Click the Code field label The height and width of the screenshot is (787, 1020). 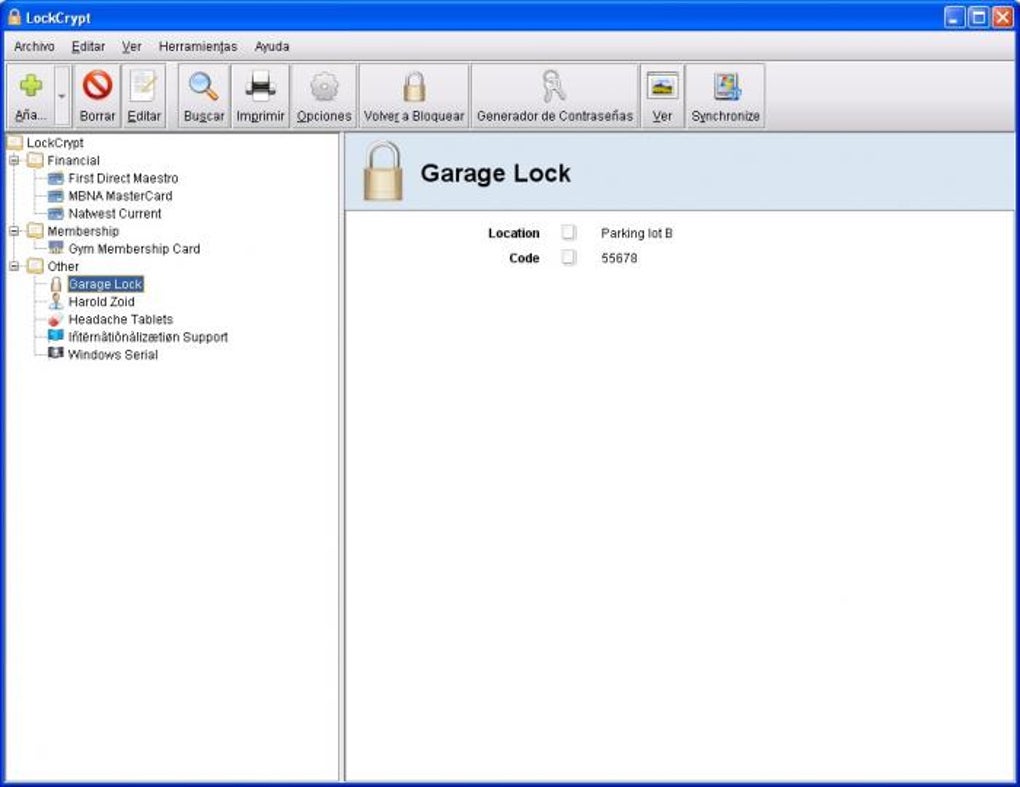coord(524,258)
